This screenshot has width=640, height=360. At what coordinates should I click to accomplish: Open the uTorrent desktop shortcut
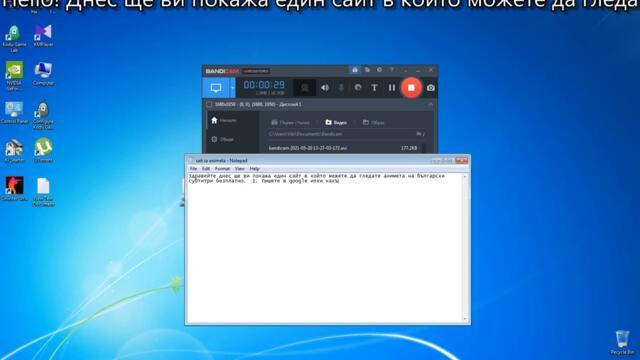(43, 150)
